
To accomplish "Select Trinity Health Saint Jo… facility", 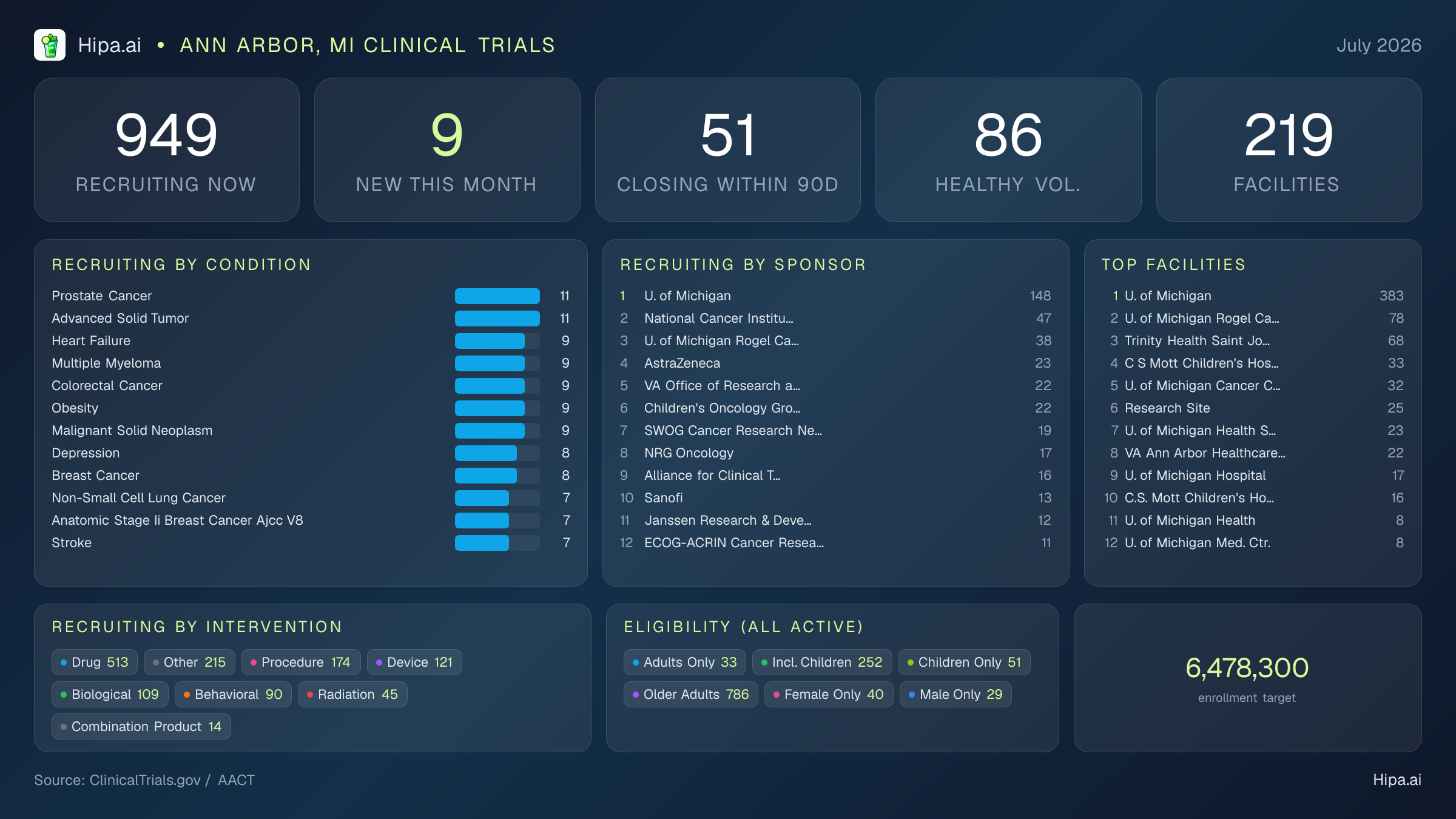I will 1253,341.
